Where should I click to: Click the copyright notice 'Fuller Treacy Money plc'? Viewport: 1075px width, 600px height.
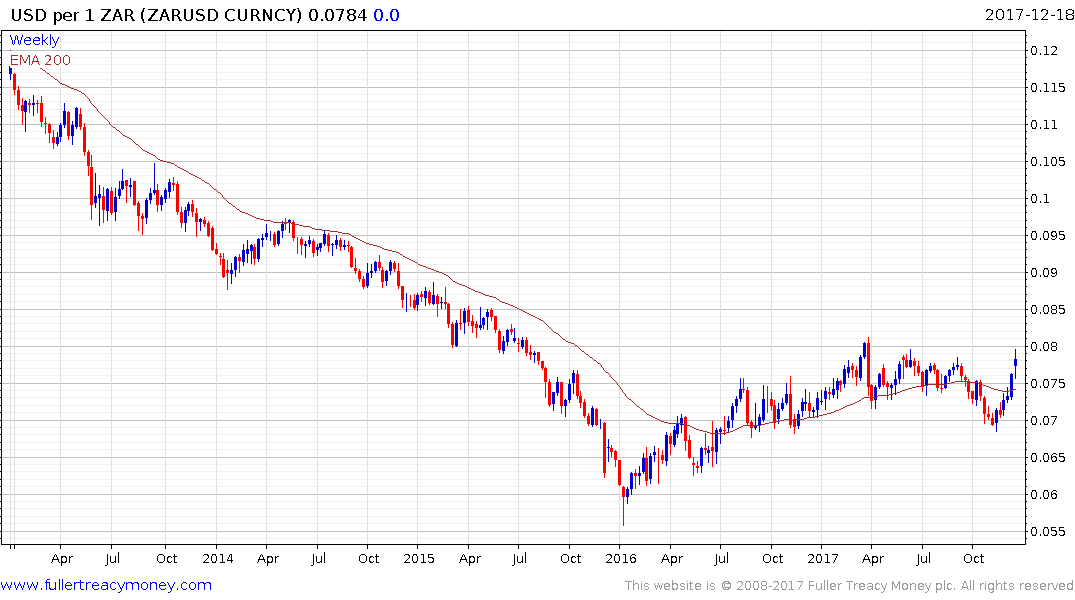881,586
